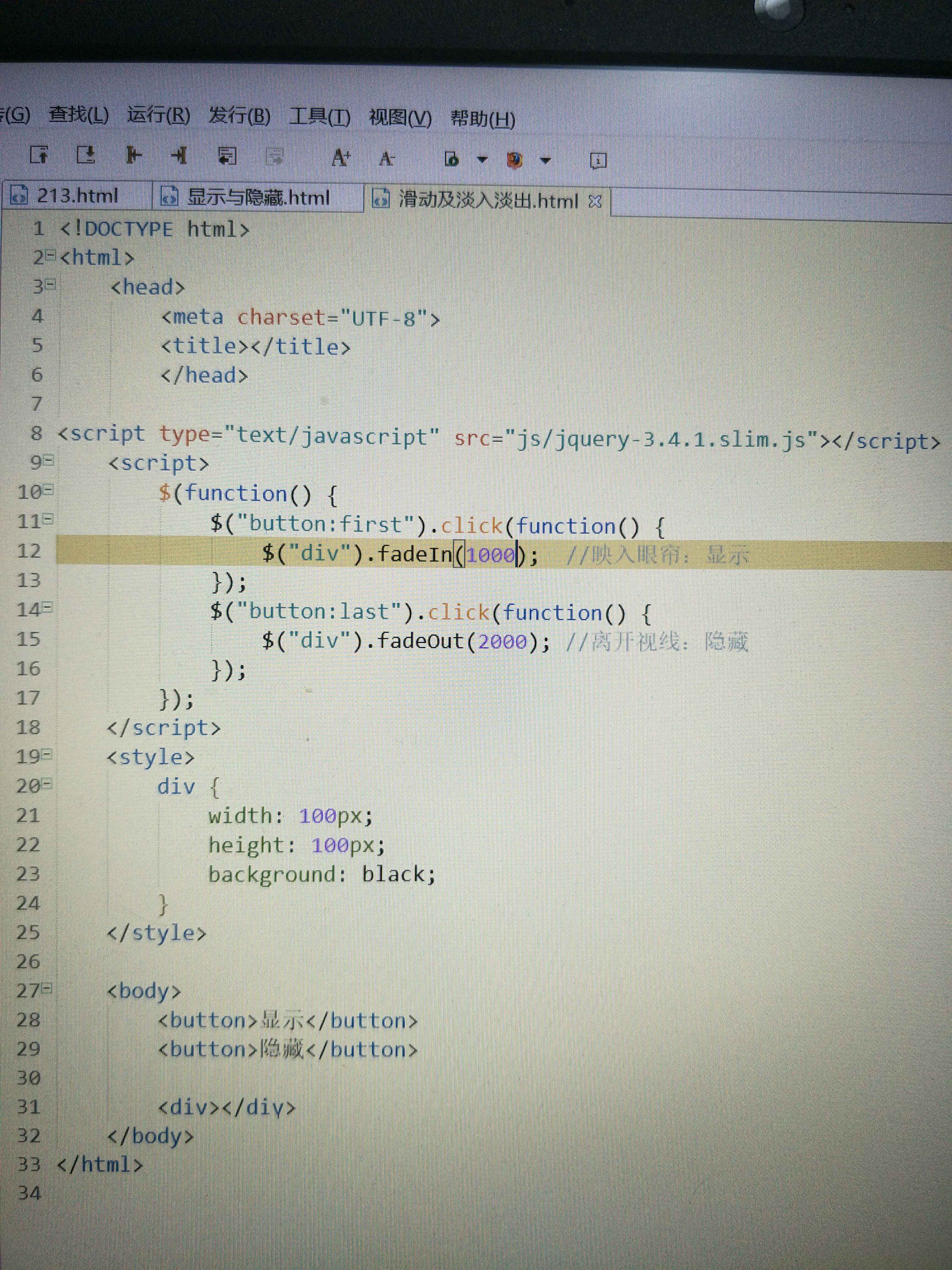952x1270 pixels.
Task: Select the 滑动及淡入淡出.html tab
Action: [x=488, y=200]
